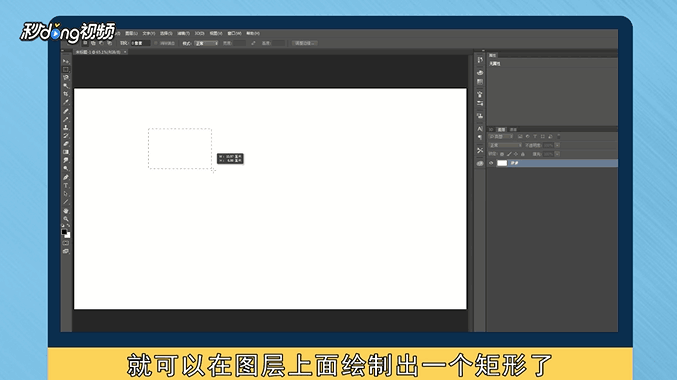Toggle the Anti-alias checkbox

pyautogui.click(x=156, y=43)
